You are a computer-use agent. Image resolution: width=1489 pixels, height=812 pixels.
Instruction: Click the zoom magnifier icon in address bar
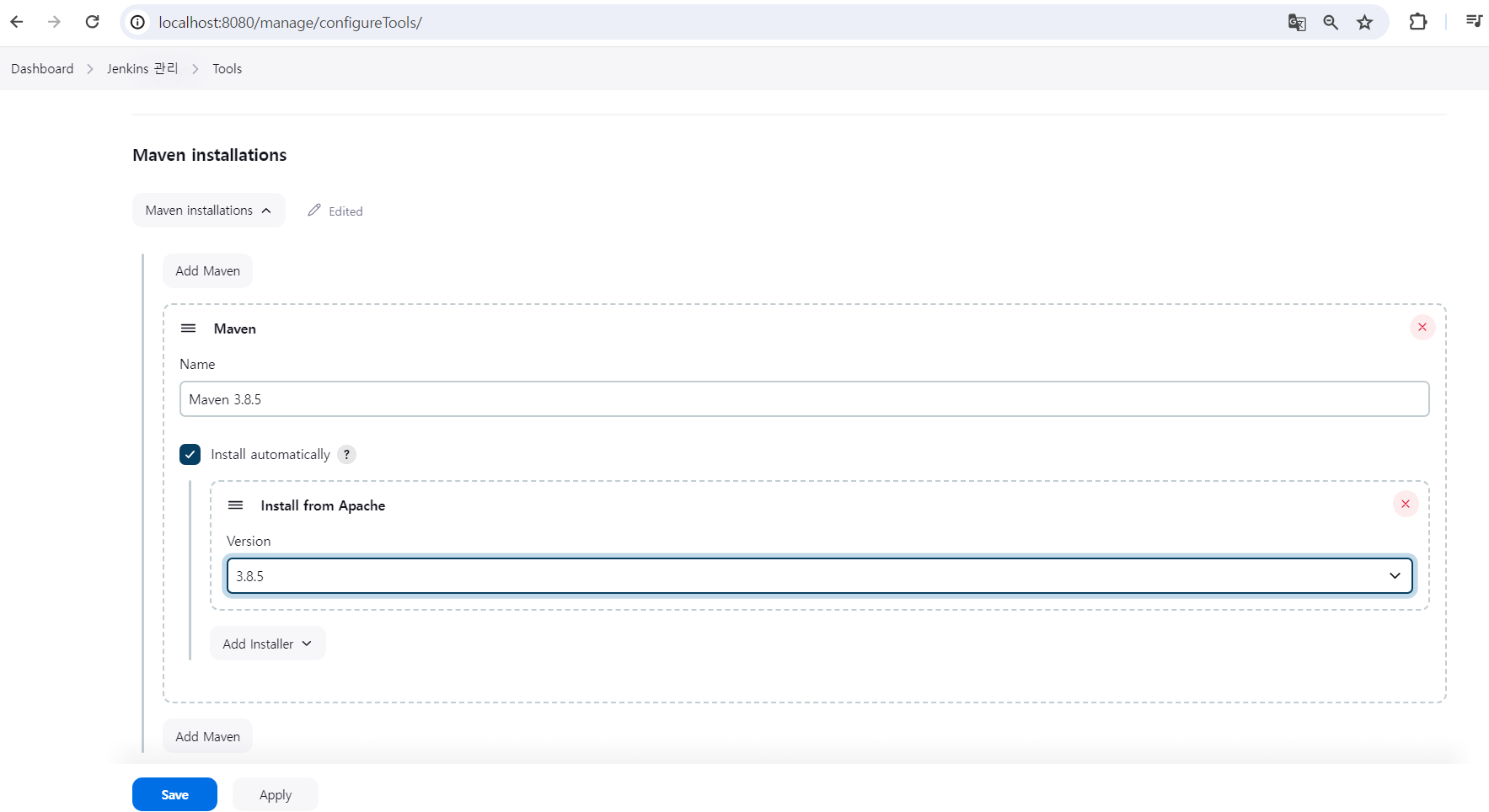click(1331, 23)
